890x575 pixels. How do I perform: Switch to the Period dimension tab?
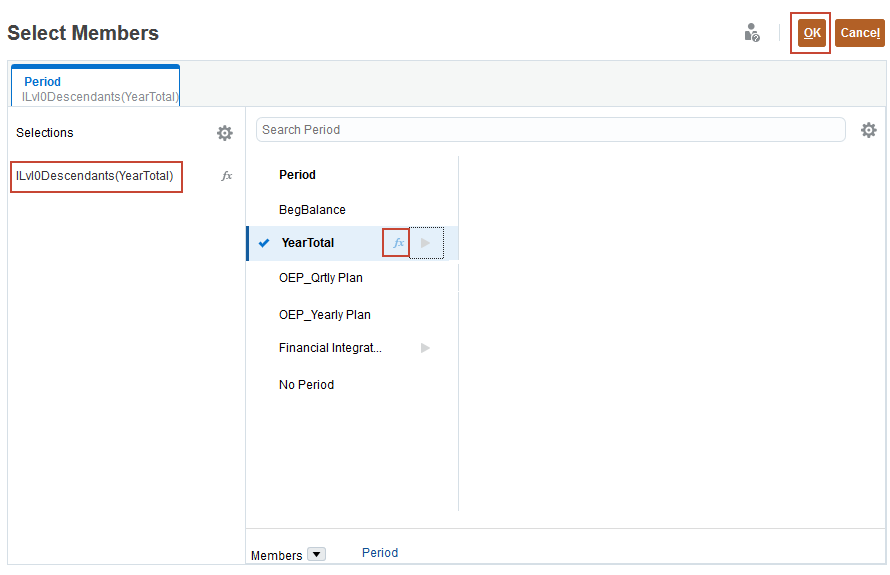pos(96,88)
